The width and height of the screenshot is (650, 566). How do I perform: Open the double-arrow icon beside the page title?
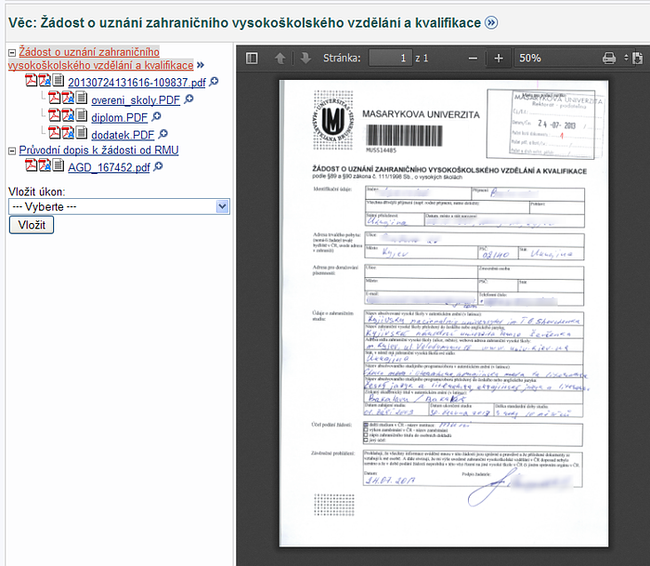coord(491,22)
